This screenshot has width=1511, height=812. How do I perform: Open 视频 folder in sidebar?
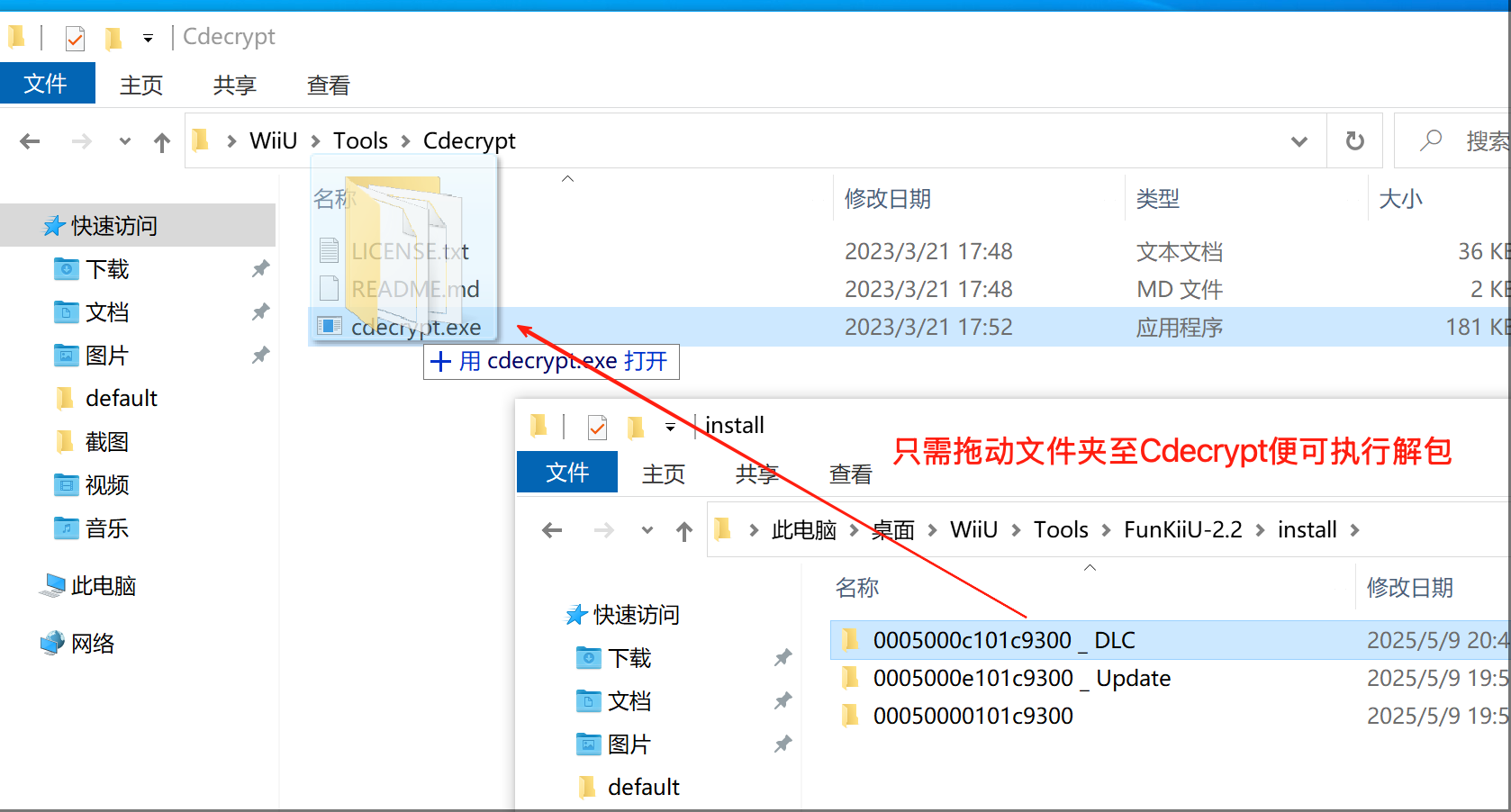click(x=107, y=484)
